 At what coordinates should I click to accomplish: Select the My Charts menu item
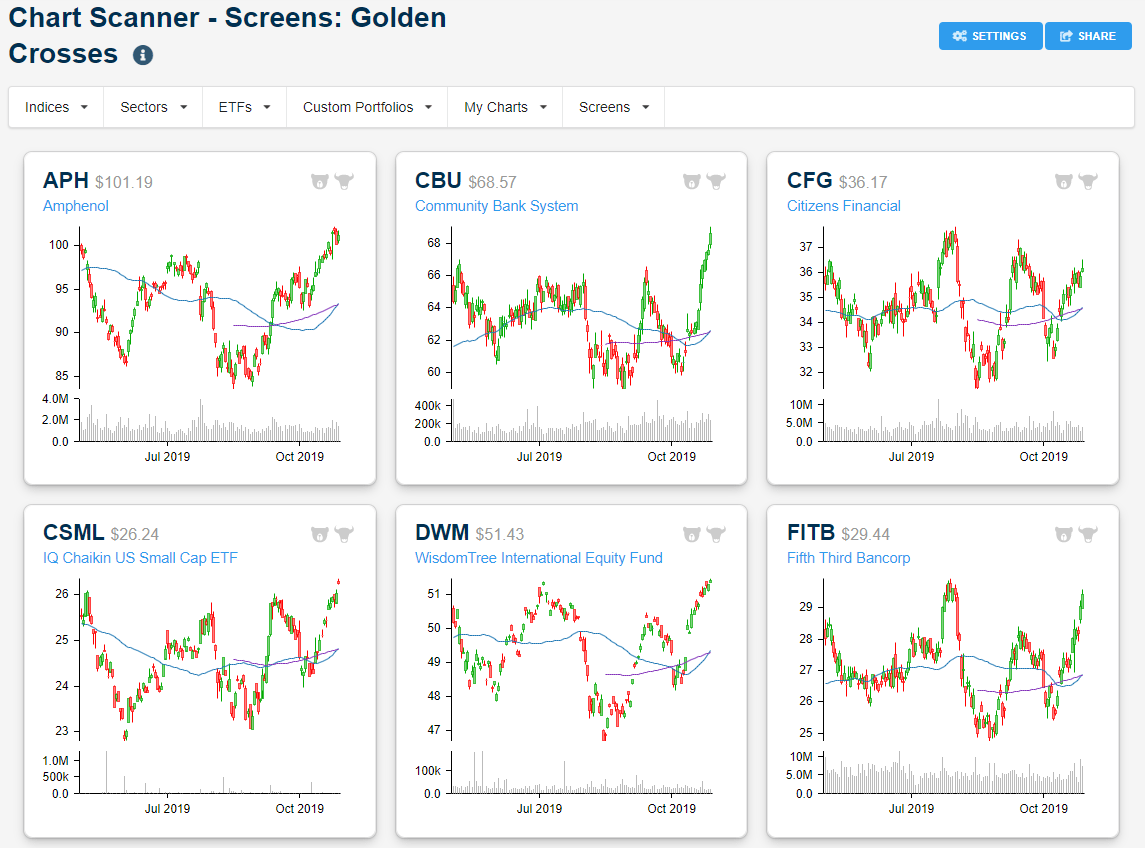503,107
